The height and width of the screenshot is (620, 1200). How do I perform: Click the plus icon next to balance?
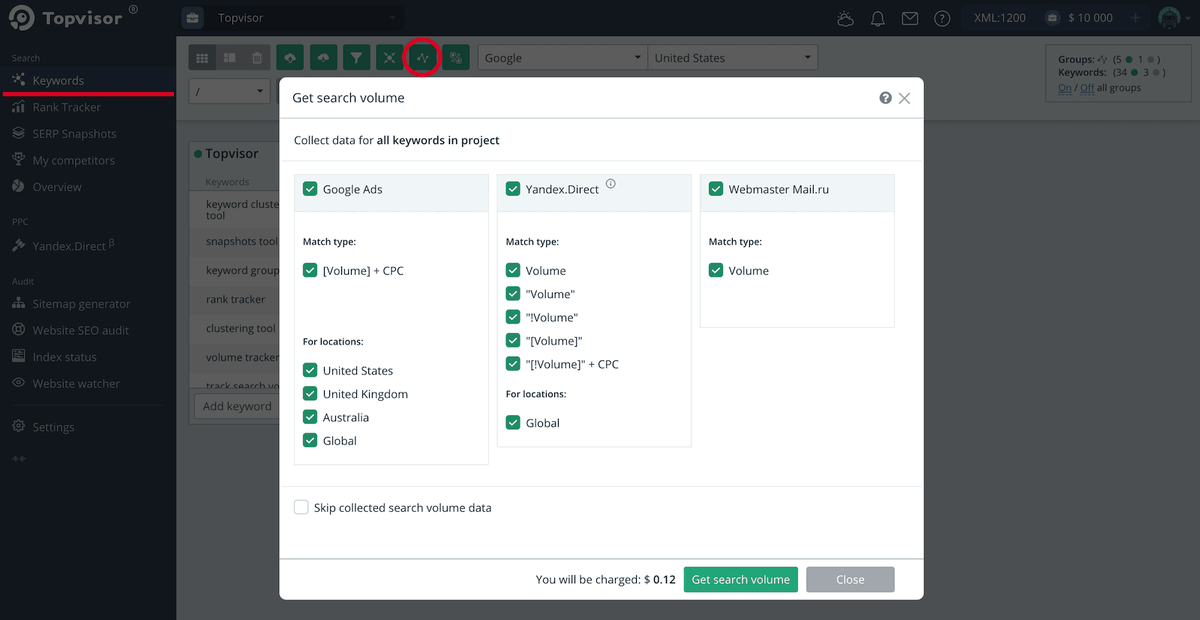(x=1135, y=18)
